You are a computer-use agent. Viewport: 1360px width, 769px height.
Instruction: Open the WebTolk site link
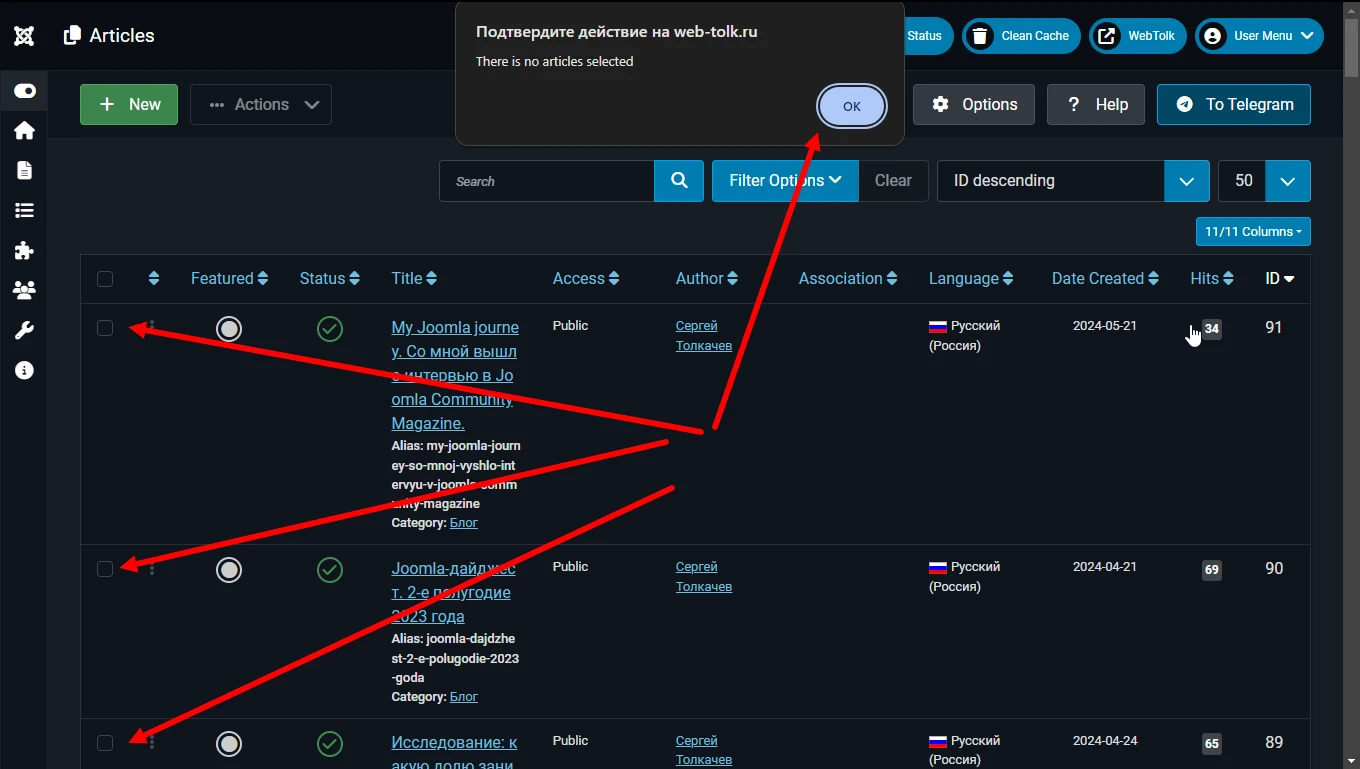click(1138, 36)
